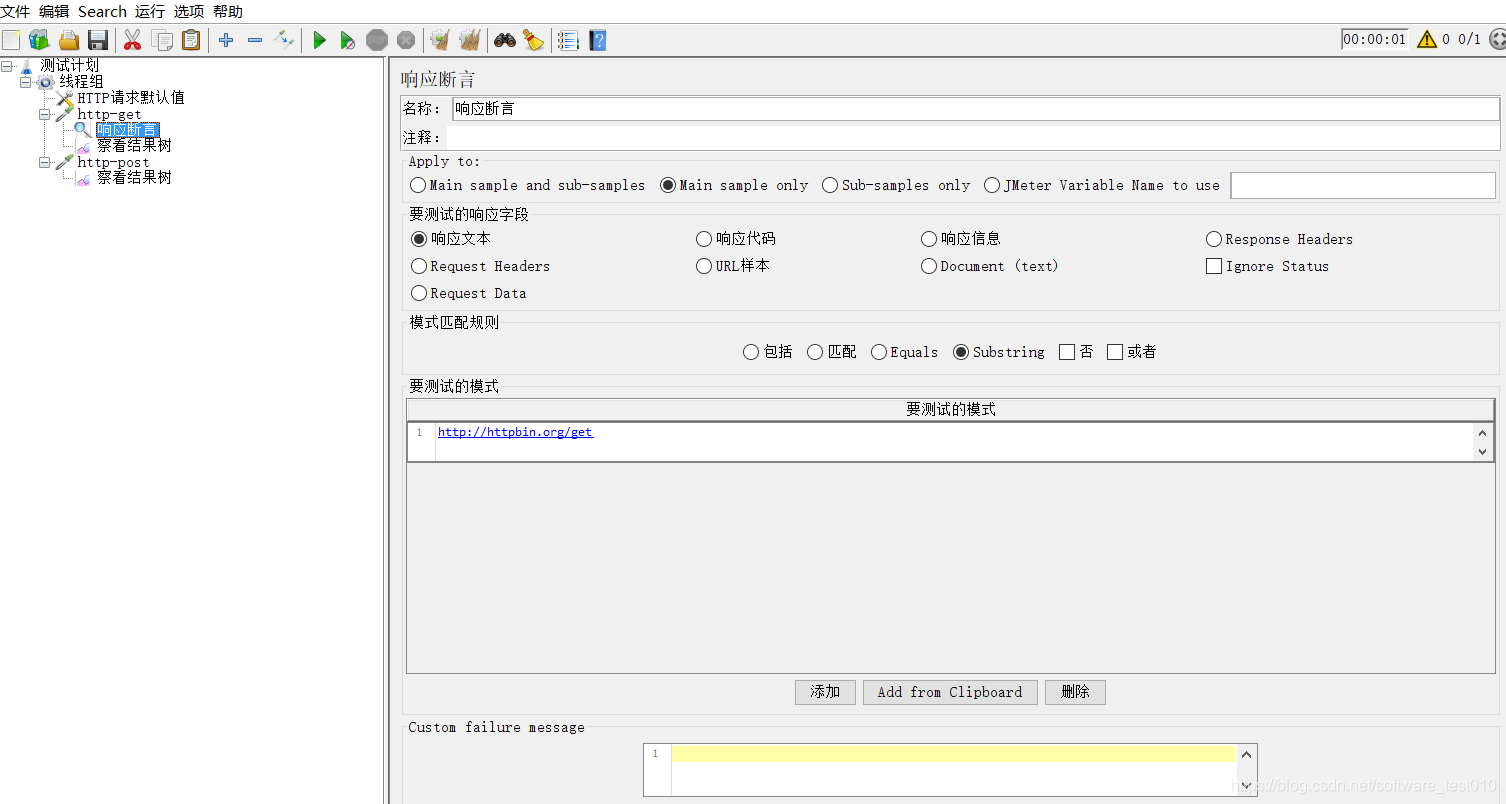Image resolution: width=1506 pixels, height=804 pixels.
Task: Click the Toggle enable/disable icon
Action: 284,40
